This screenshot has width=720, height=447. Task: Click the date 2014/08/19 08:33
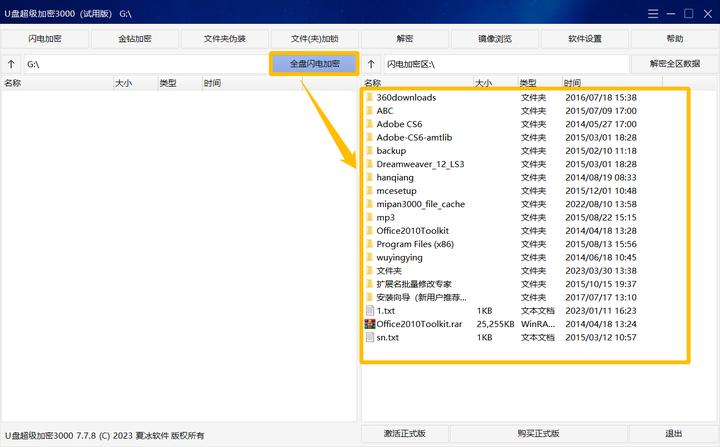pos(601,177)
